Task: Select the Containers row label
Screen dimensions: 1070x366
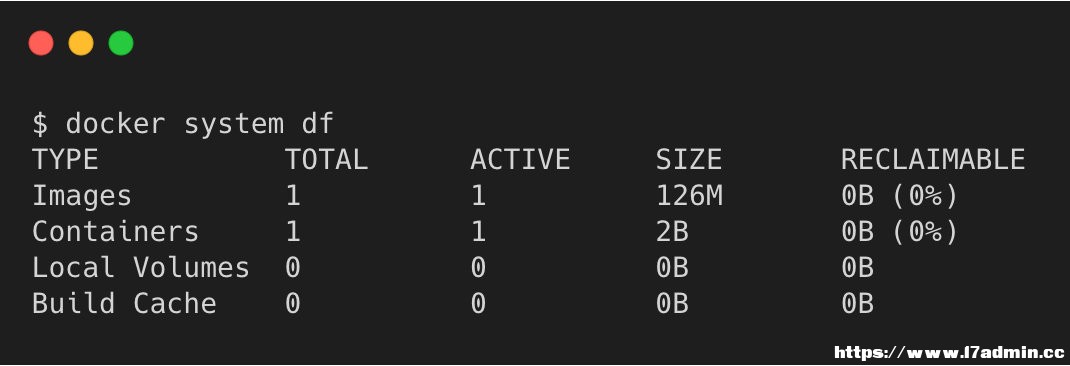Action: (115, 231)
